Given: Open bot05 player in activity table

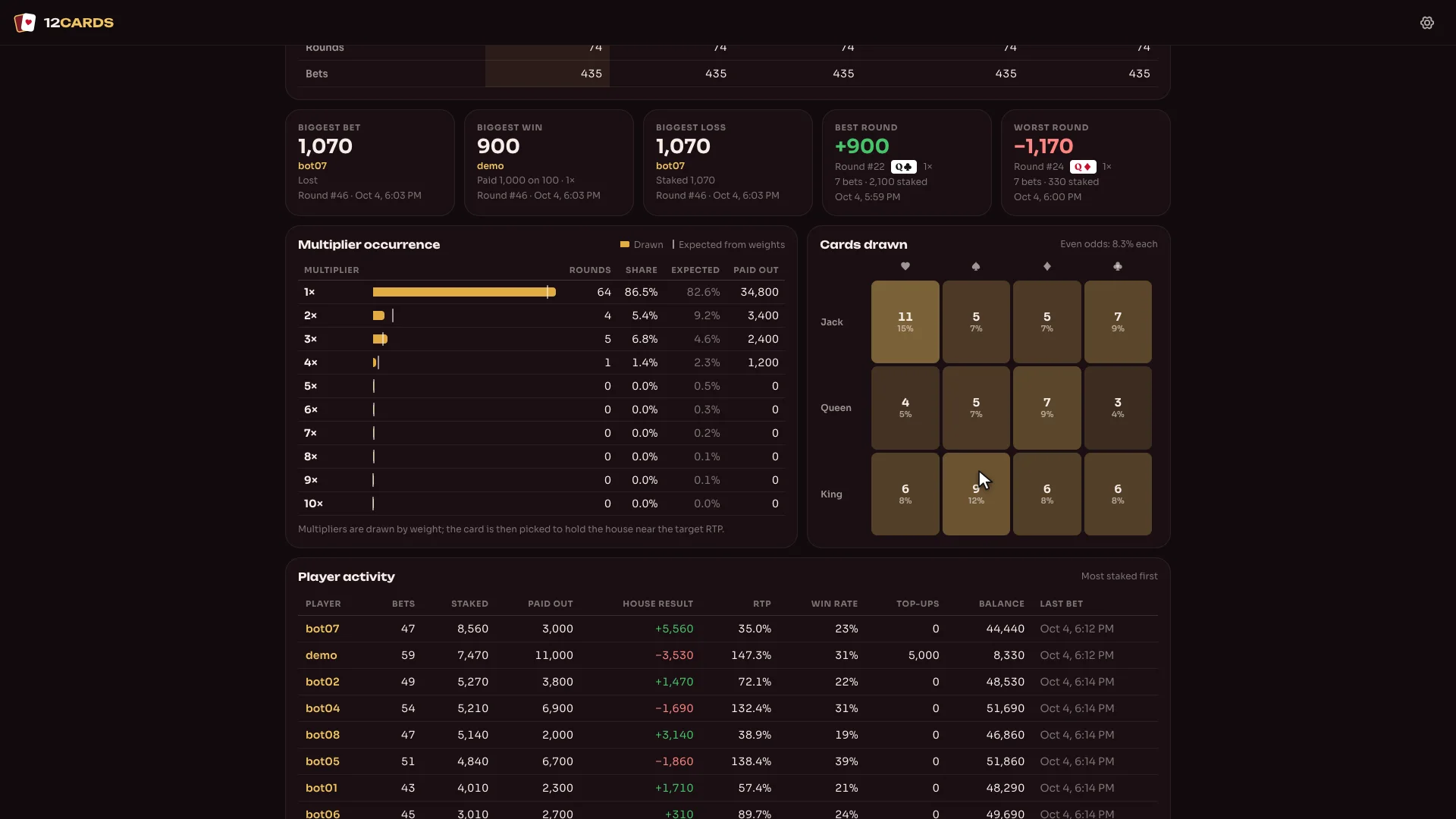Looking at the screenshot, I should 322,761.
